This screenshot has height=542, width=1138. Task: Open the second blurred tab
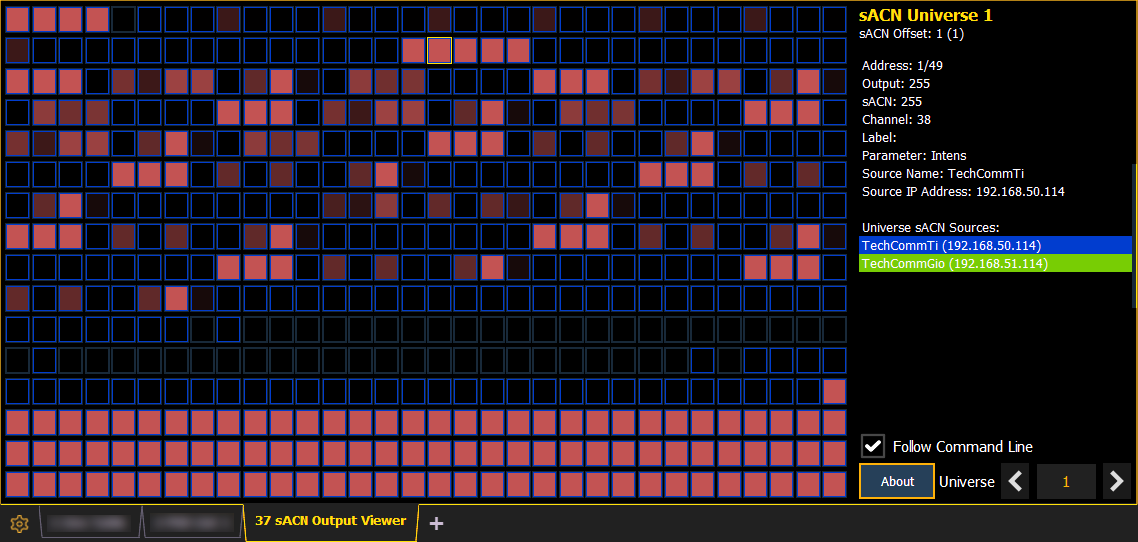(x=194, y=523)
